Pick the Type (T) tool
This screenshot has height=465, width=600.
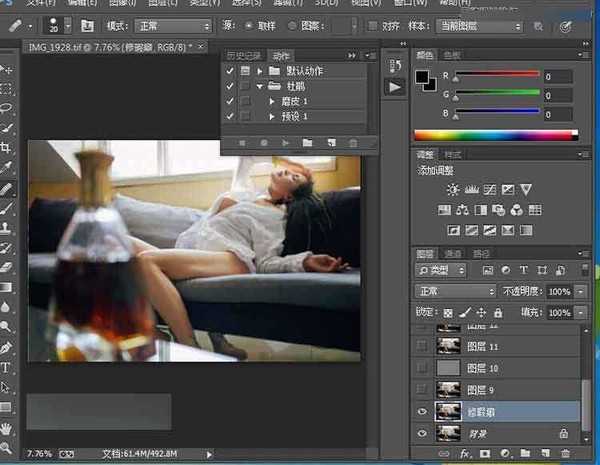pyautogui.click(x=8, y=366)
